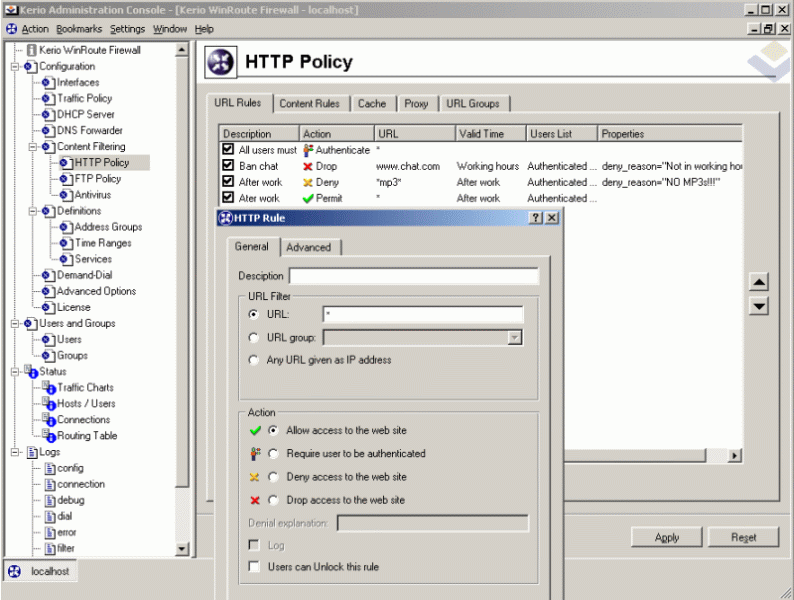Click the DHCP Server node icon
The image size is (794, 600).
point(48,115)
